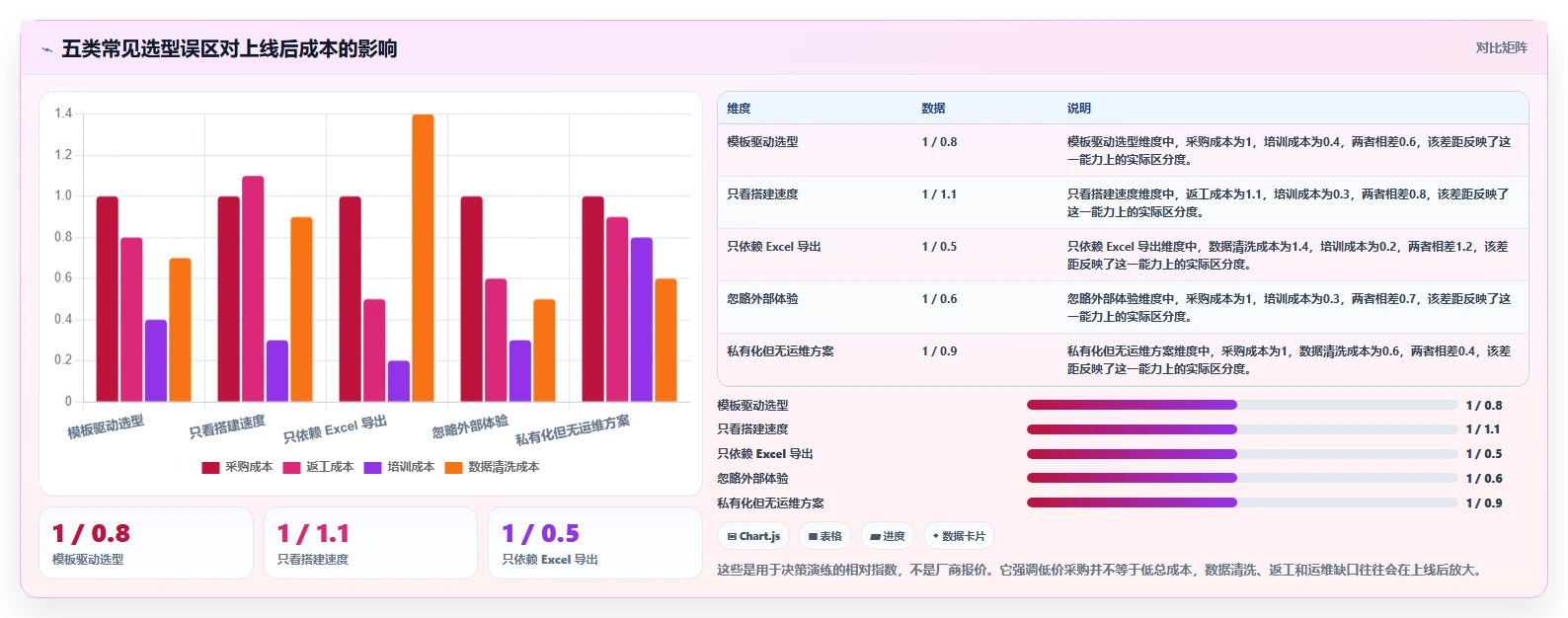Viewport: 1568px width, 618px height.
Task: Toggle the 采购成本 legend entry
Action: [237, 467]
